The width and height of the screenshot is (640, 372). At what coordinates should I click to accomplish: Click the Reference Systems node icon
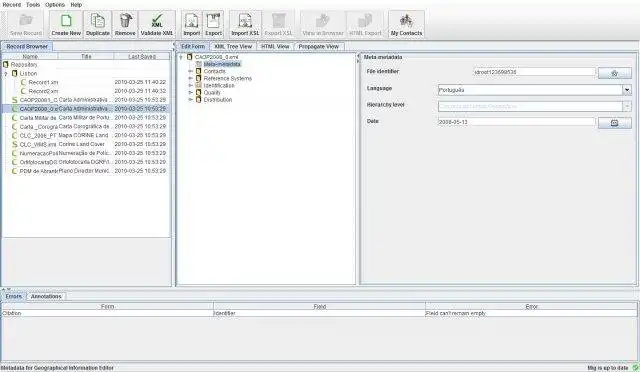tap(199, 78)
